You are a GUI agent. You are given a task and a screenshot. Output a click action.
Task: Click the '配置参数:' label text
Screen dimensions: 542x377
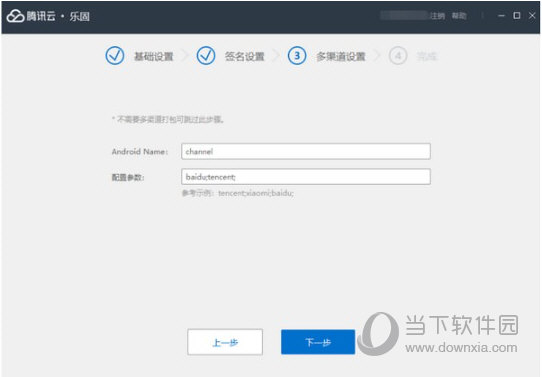(x=128, y=177)
